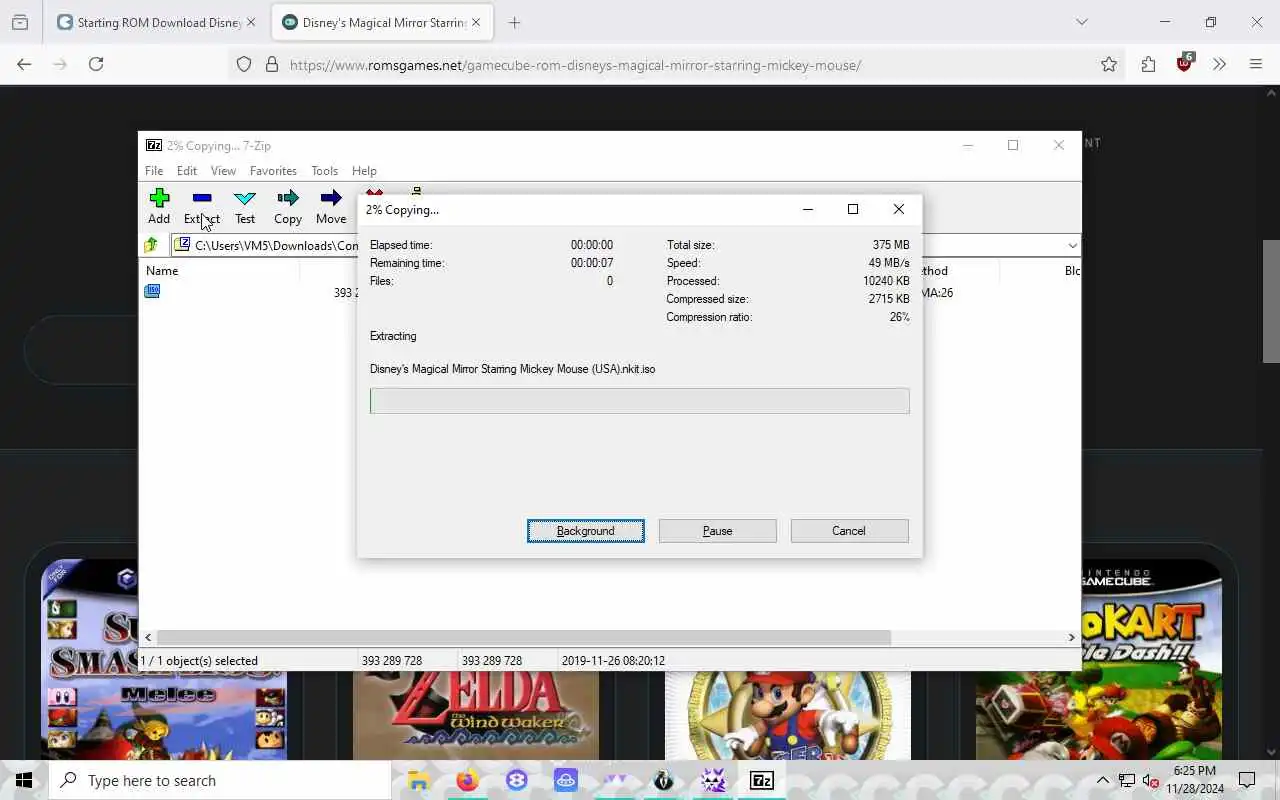Screen dimensions: 1280x800
Task: Open the network status tray icon
Action: [x=1127, y=780]
